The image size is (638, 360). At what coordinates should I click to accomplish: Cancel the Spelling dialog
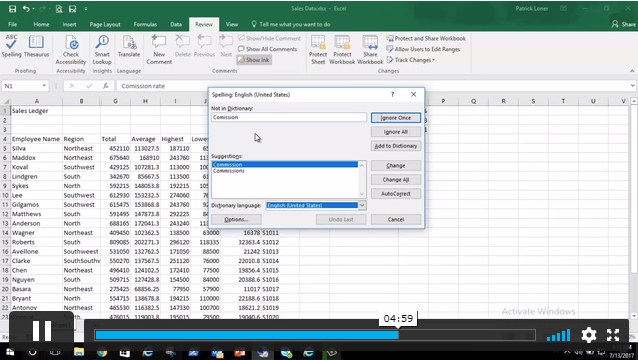[395, 219]
